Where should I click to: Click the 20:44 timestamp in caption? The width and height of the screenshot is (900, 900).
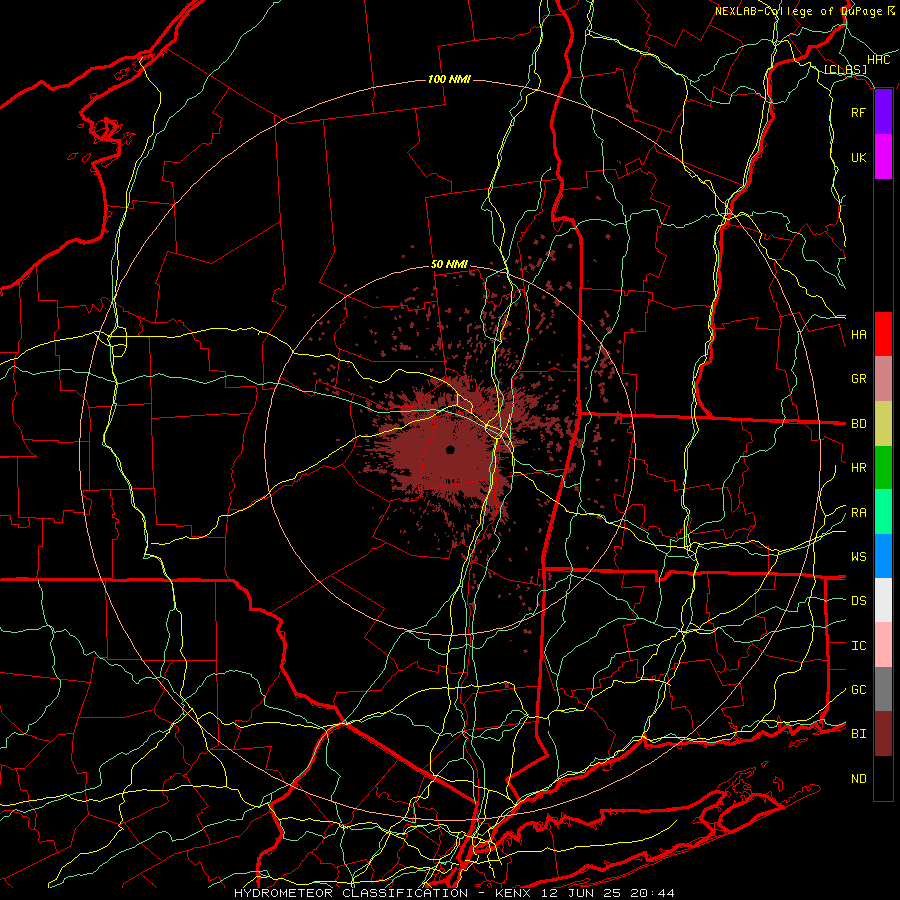pos(651,893)
